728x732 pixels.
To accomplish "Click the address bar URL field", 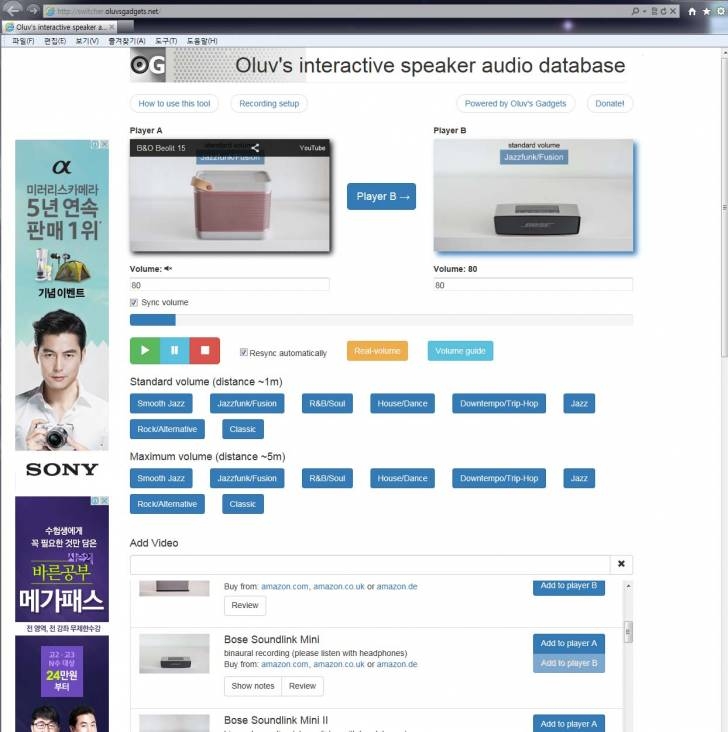I will [x=336, y=11].
